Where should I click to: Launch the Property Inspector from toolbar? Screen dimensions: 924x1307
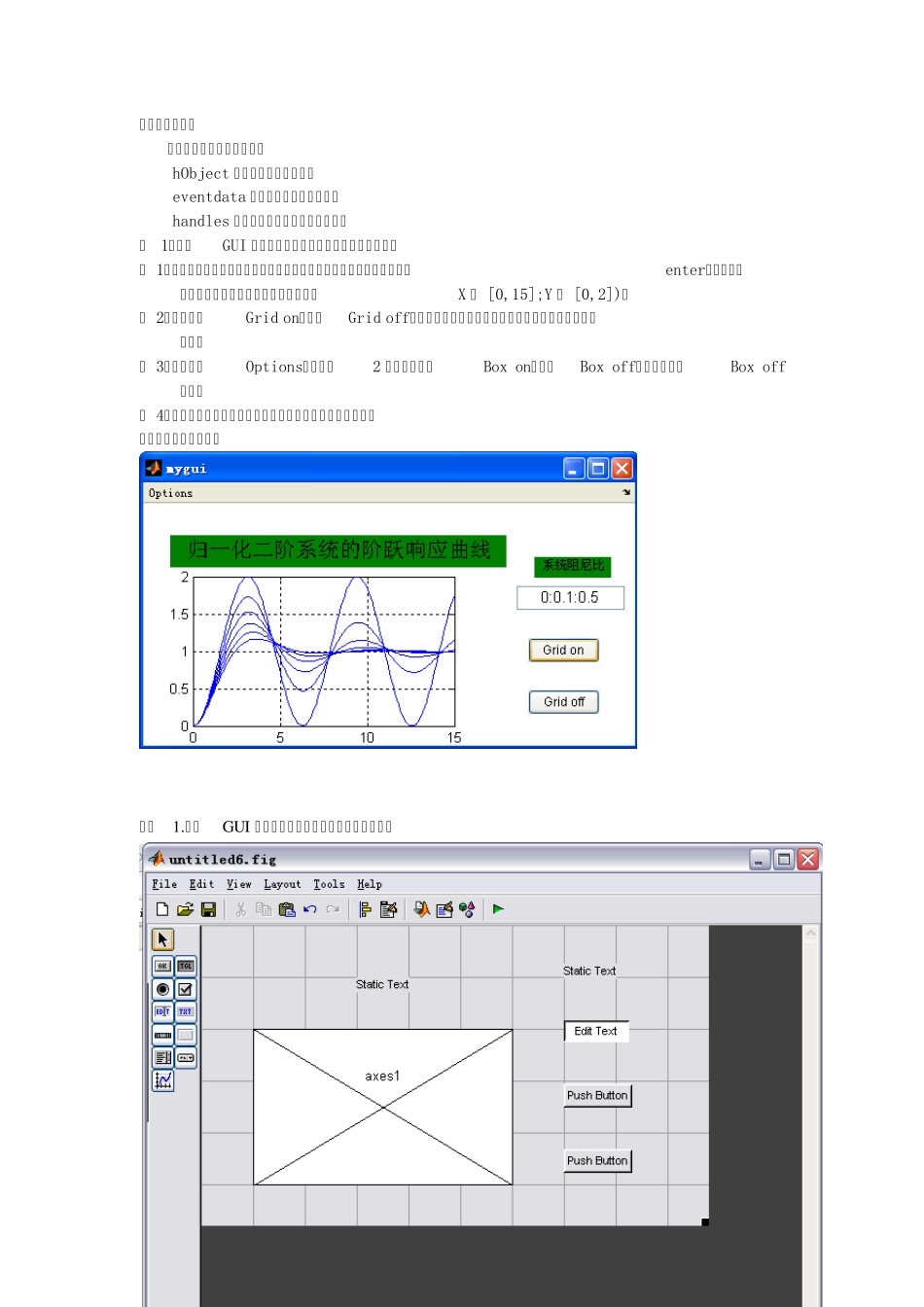click(444, 909)
